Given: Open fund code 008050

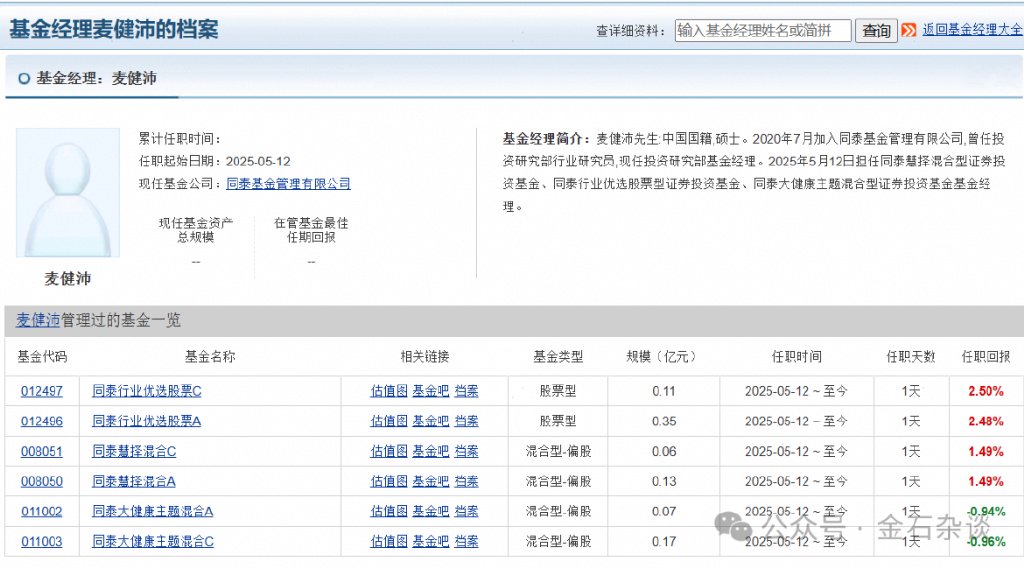Looking at the screenshot, I should coord(42,481).
